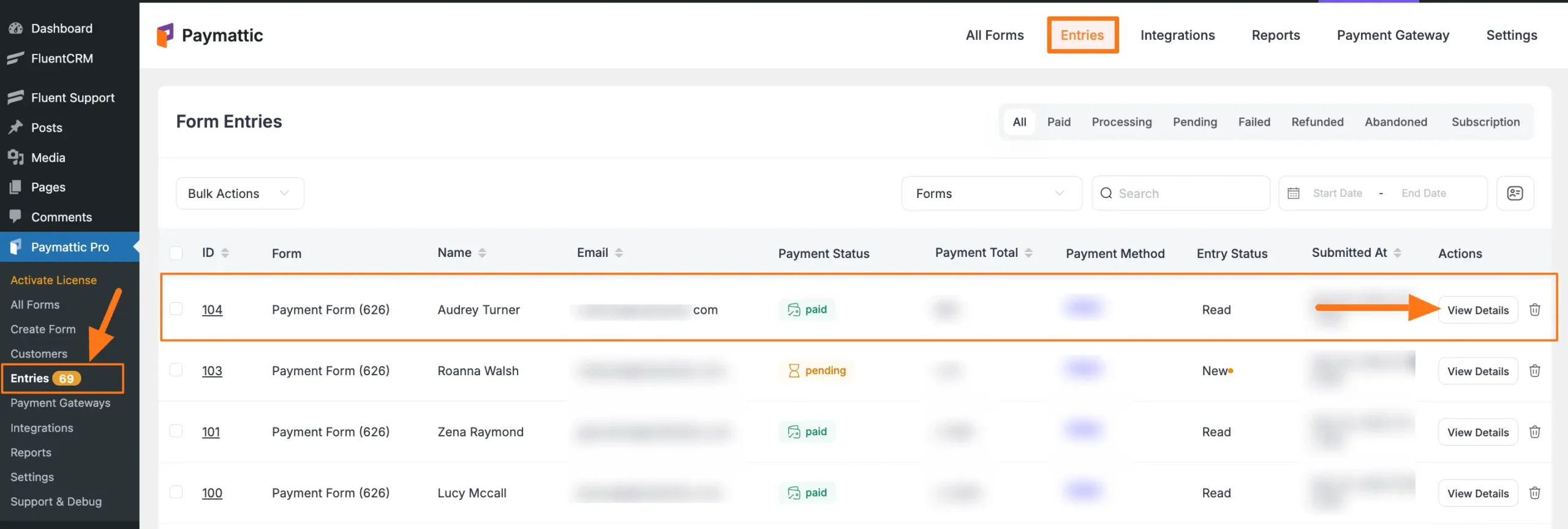Sort by Submitted At column arrows

(1397, 253)
